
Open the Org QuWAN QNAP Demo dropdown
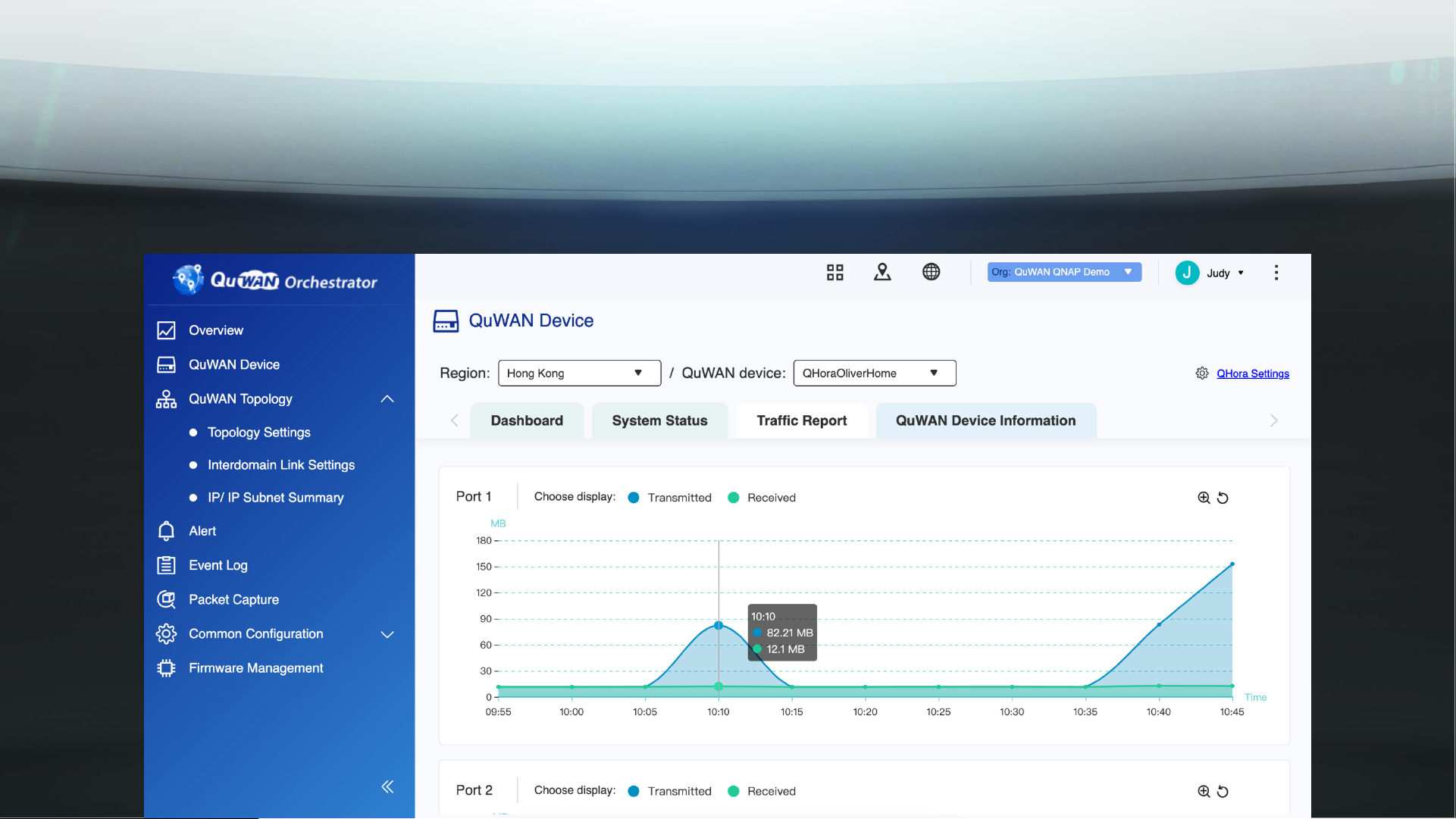(1064, 272)
